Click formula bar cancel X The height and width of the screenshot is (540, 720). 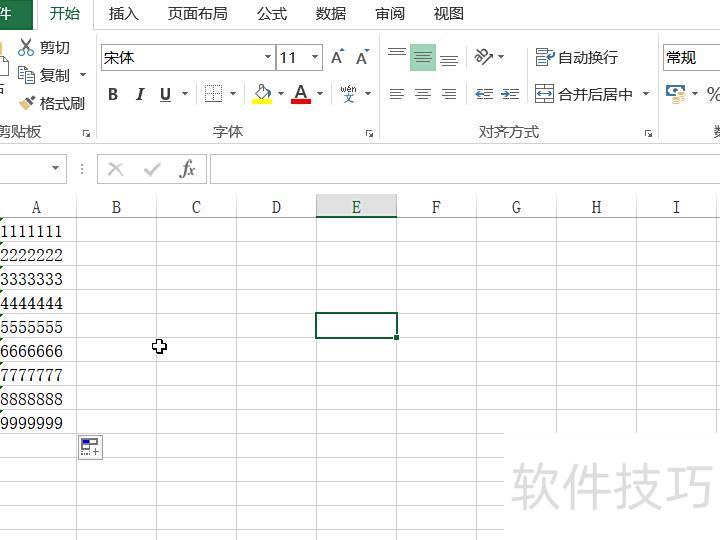click(115, 169)
